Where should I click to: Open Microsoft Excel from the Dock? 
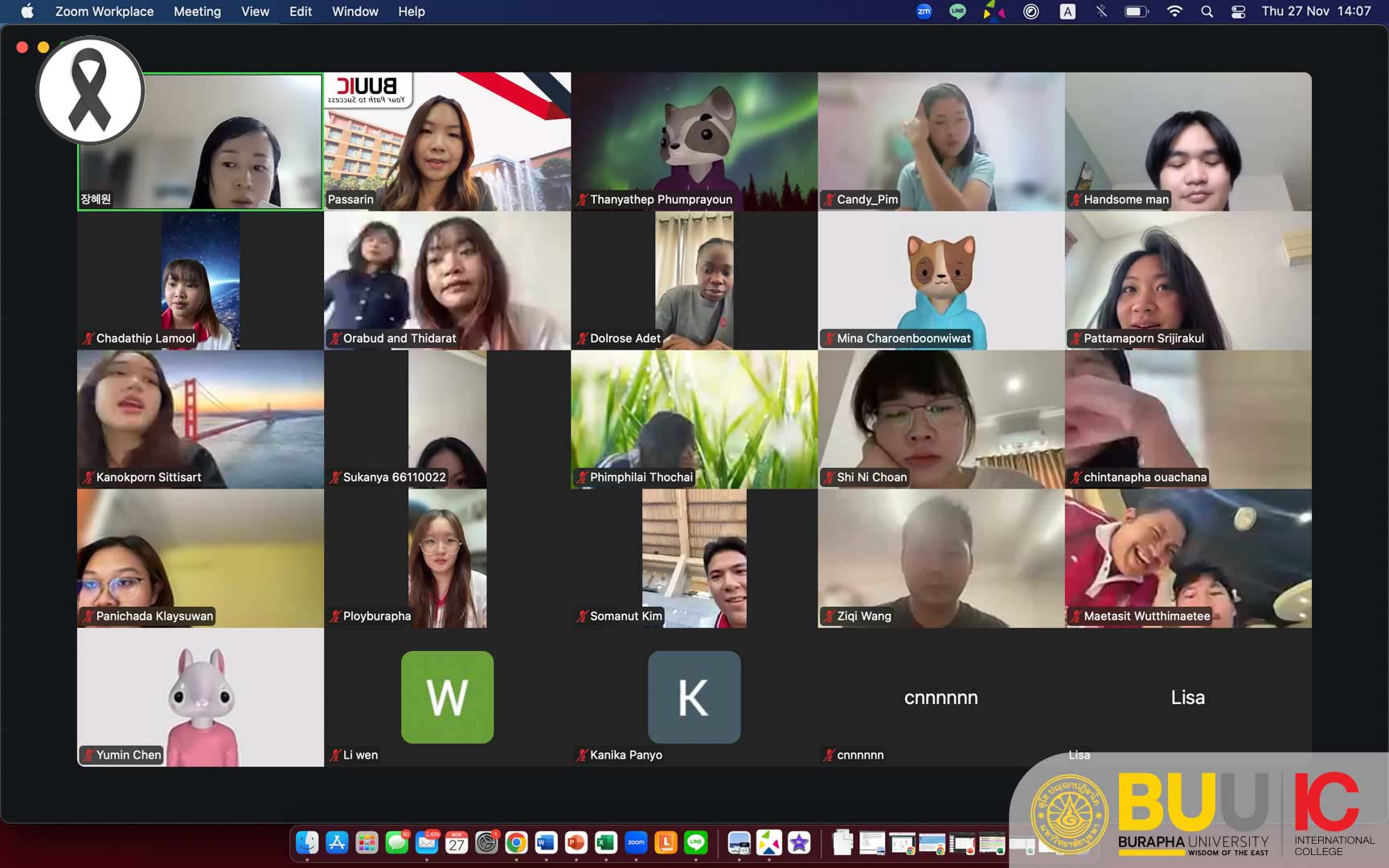point(605,842)
